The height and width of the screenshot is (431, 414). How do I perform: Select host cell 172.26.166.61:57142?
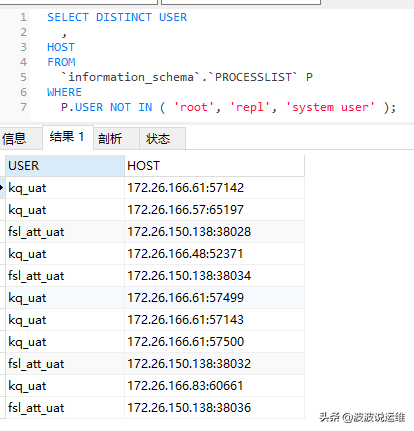214,188
